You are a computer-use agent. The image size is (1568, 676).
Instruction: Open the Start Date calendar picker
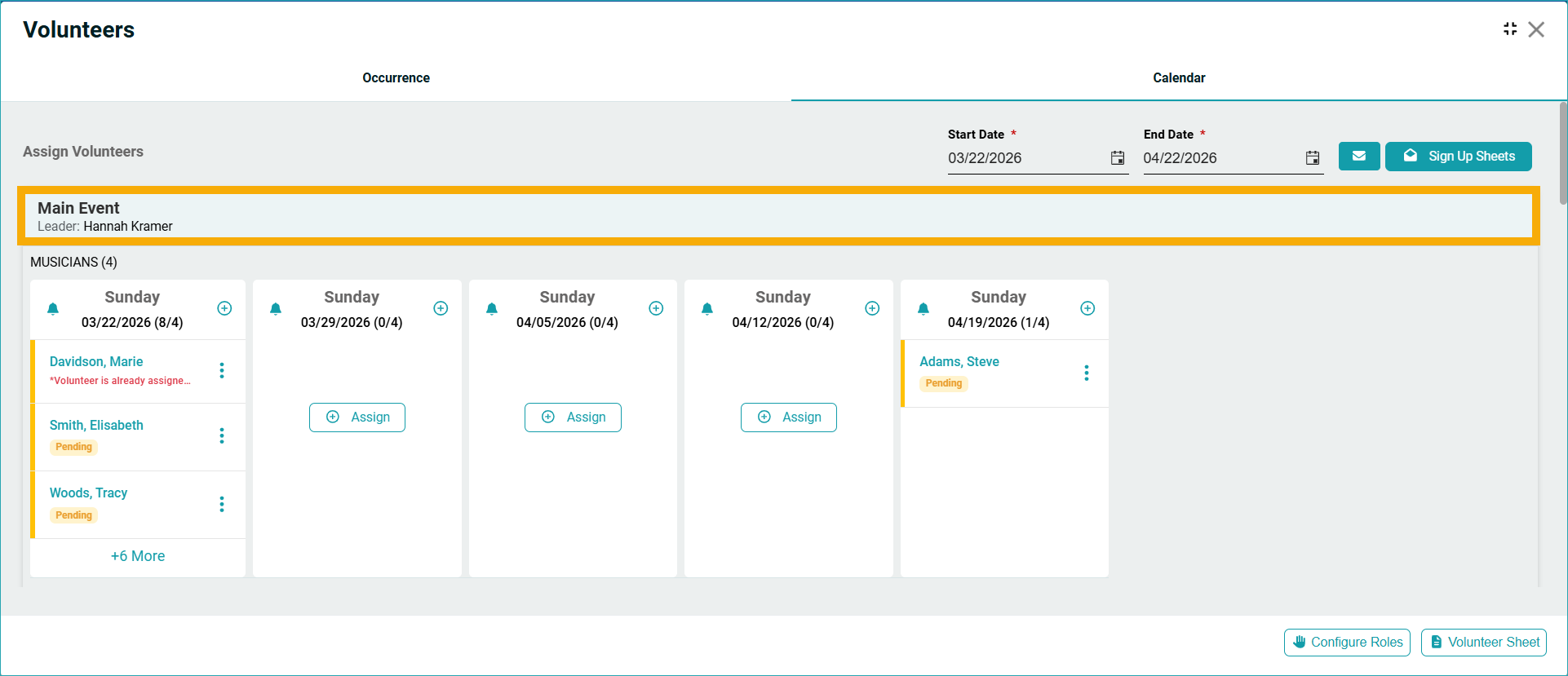(1118, 158)
